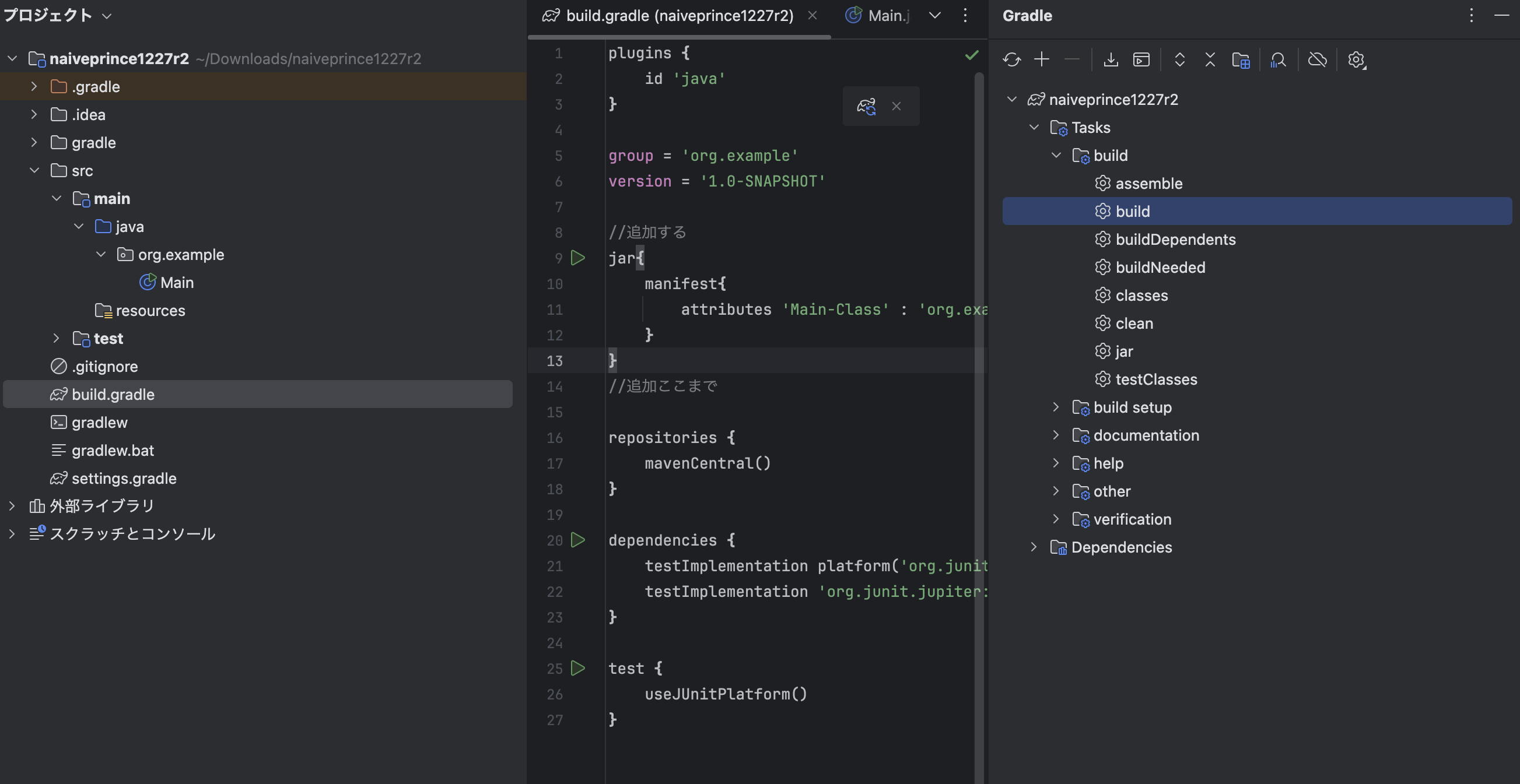This screenshot has width=1520, height=784.
Task: Activate Gradle task search by name
Action: [1278, 59]
